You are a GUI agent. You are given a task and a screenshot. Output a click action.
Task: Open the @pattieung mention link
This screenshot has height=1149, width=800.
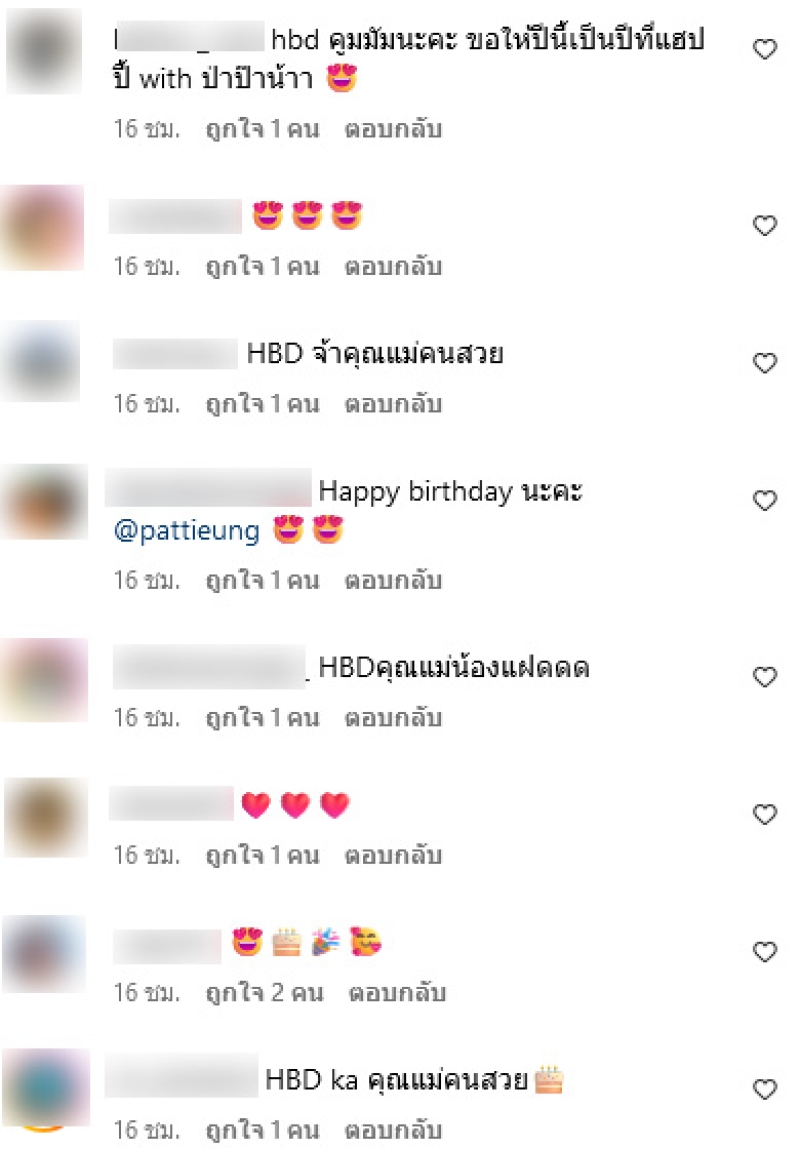(x=187, y=531)
